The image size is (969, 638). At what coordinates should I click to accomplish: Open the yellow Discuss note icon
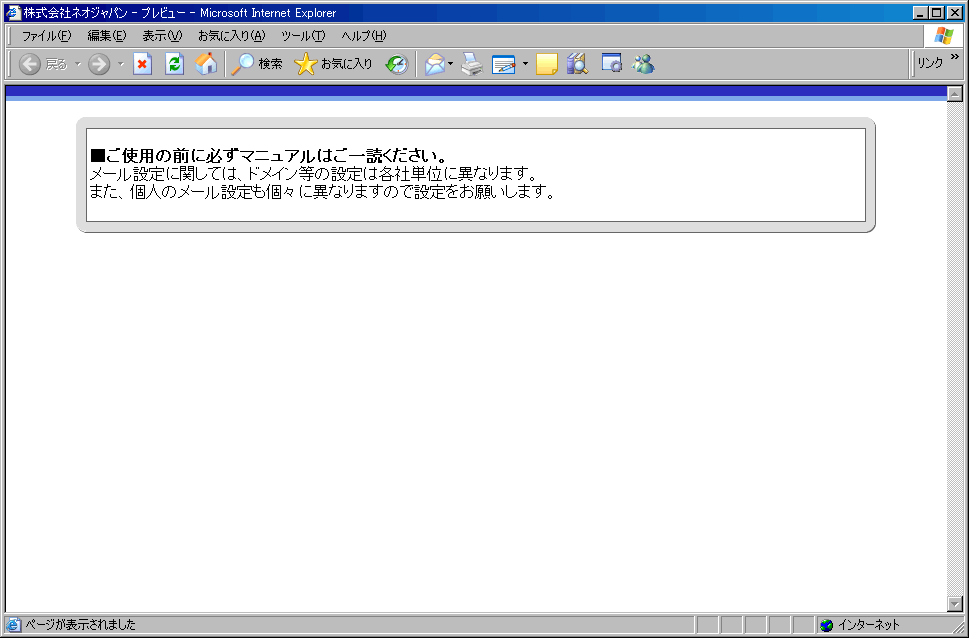tap(546, 64)
